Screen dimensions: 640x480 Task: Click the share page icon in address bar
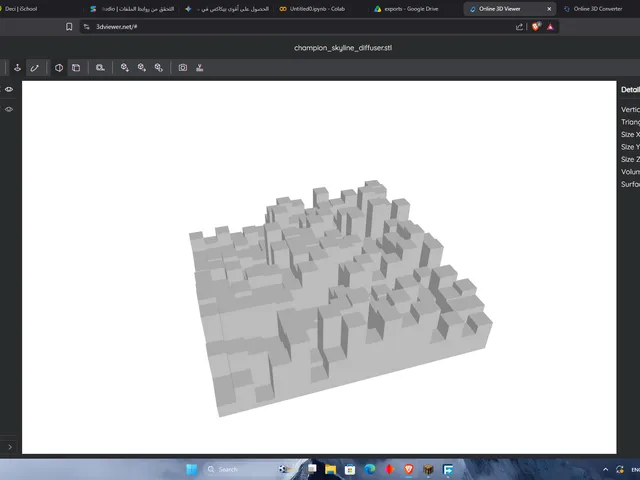pos(519,27)
